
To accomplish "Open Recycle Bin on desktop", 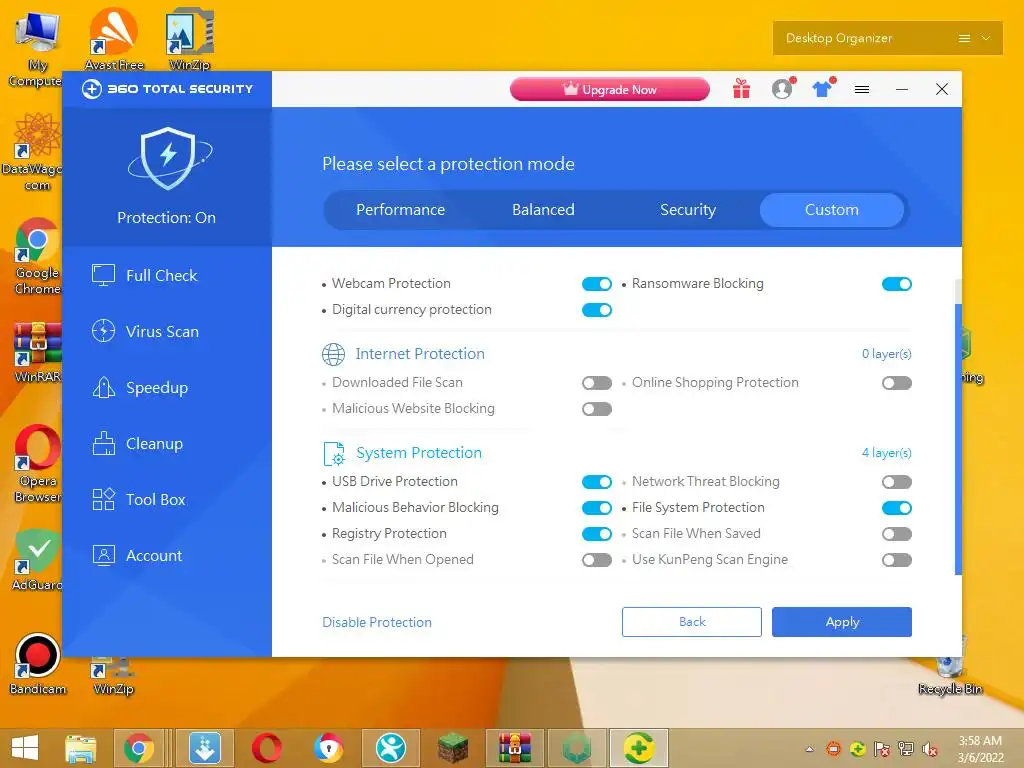I will pos(950,673).
